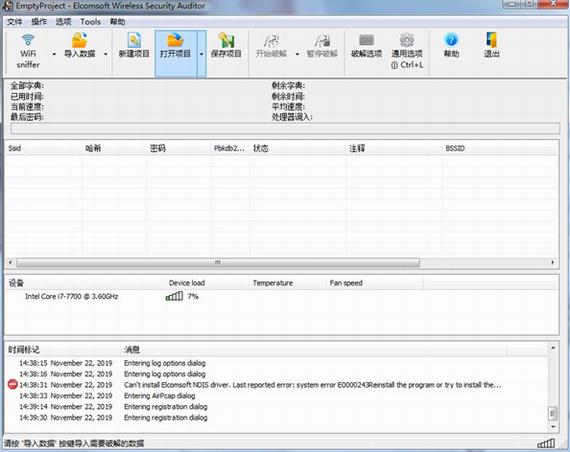This screenshot has width=570, height=452.
Task: Click the 设备 column header
Action: click(x=85, y=283)
